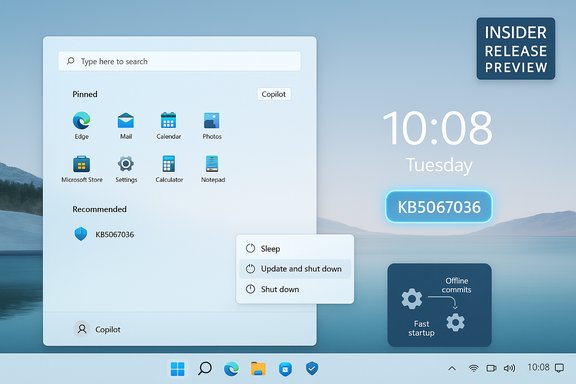Screen dimensions: 576x384
Task: Open the shield security icon on taskbar
Action: click(x=312, y=368)
